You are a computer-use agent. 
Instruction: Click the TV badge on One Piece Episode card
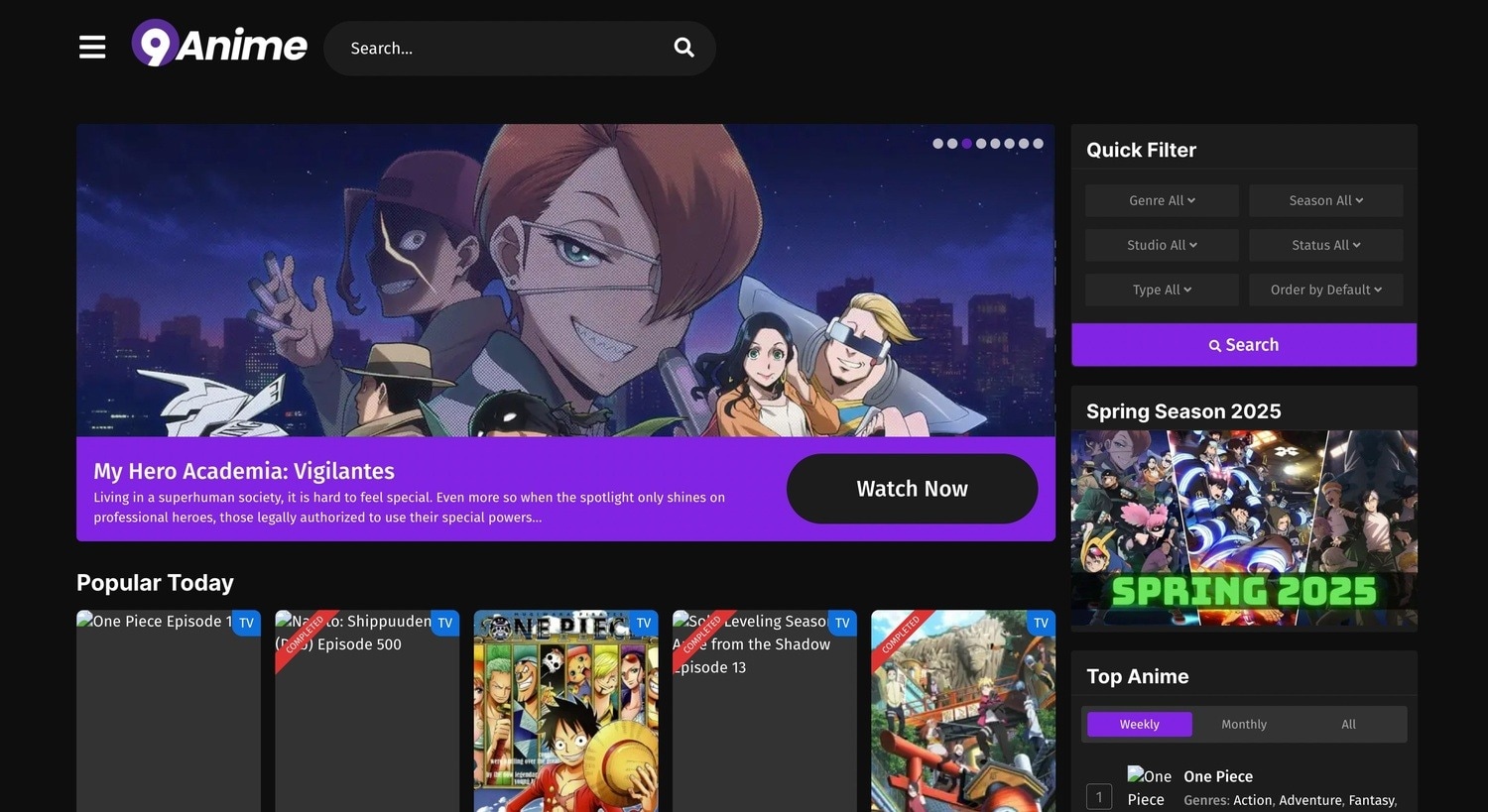point(246,623)
